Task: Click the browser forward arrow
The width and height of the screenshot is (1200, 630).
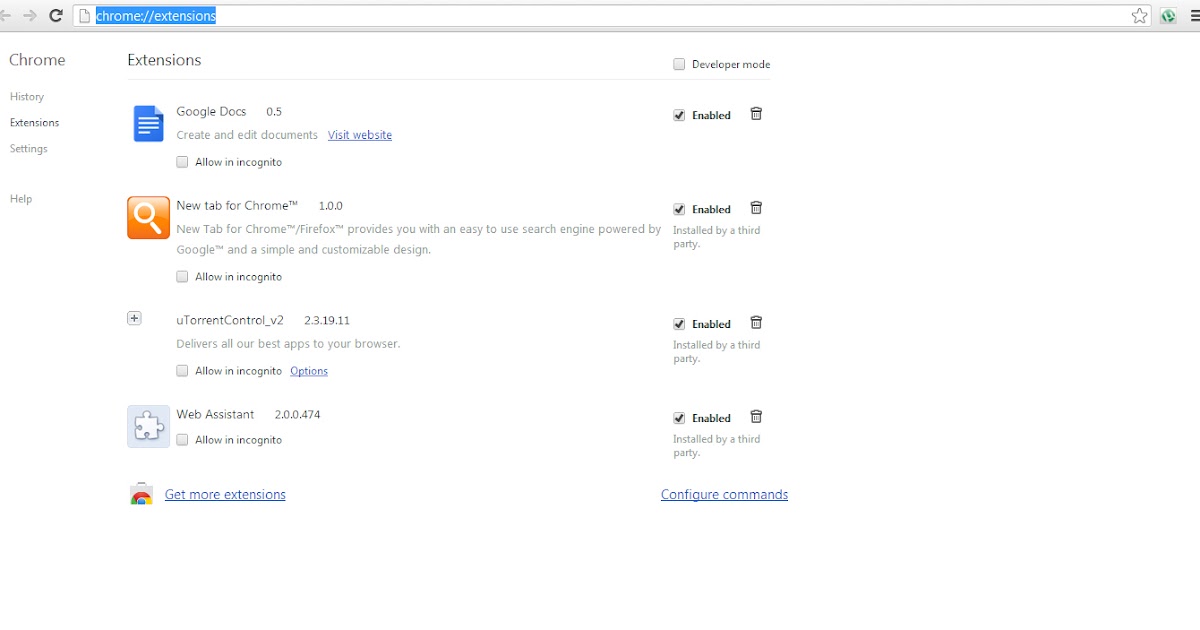Action: pyautogui.click(x=30, y=15)
